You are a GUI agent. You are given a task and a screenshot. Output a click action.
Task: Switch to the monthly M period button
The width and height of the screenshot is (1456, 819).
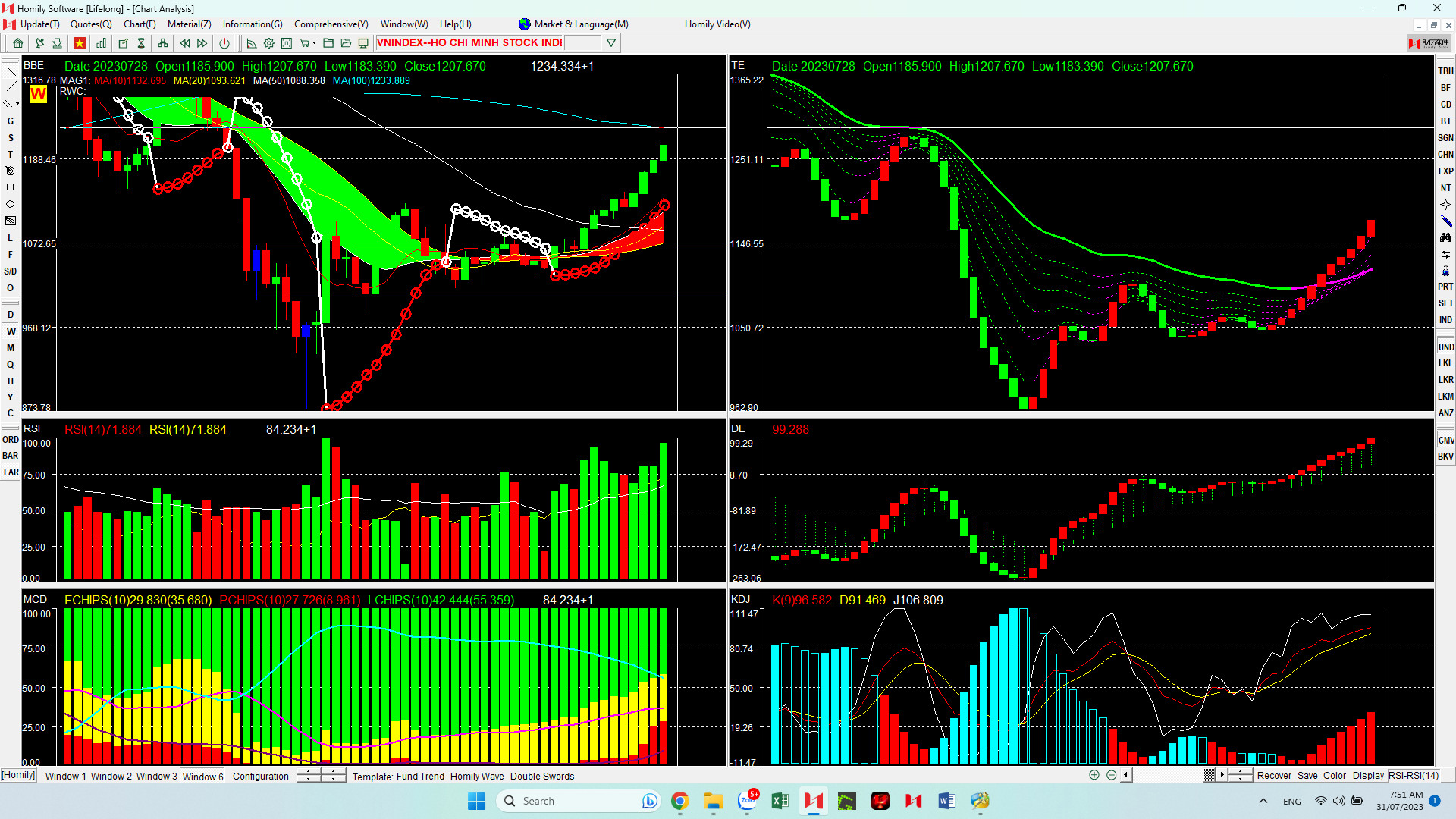[x=11, y=348]
